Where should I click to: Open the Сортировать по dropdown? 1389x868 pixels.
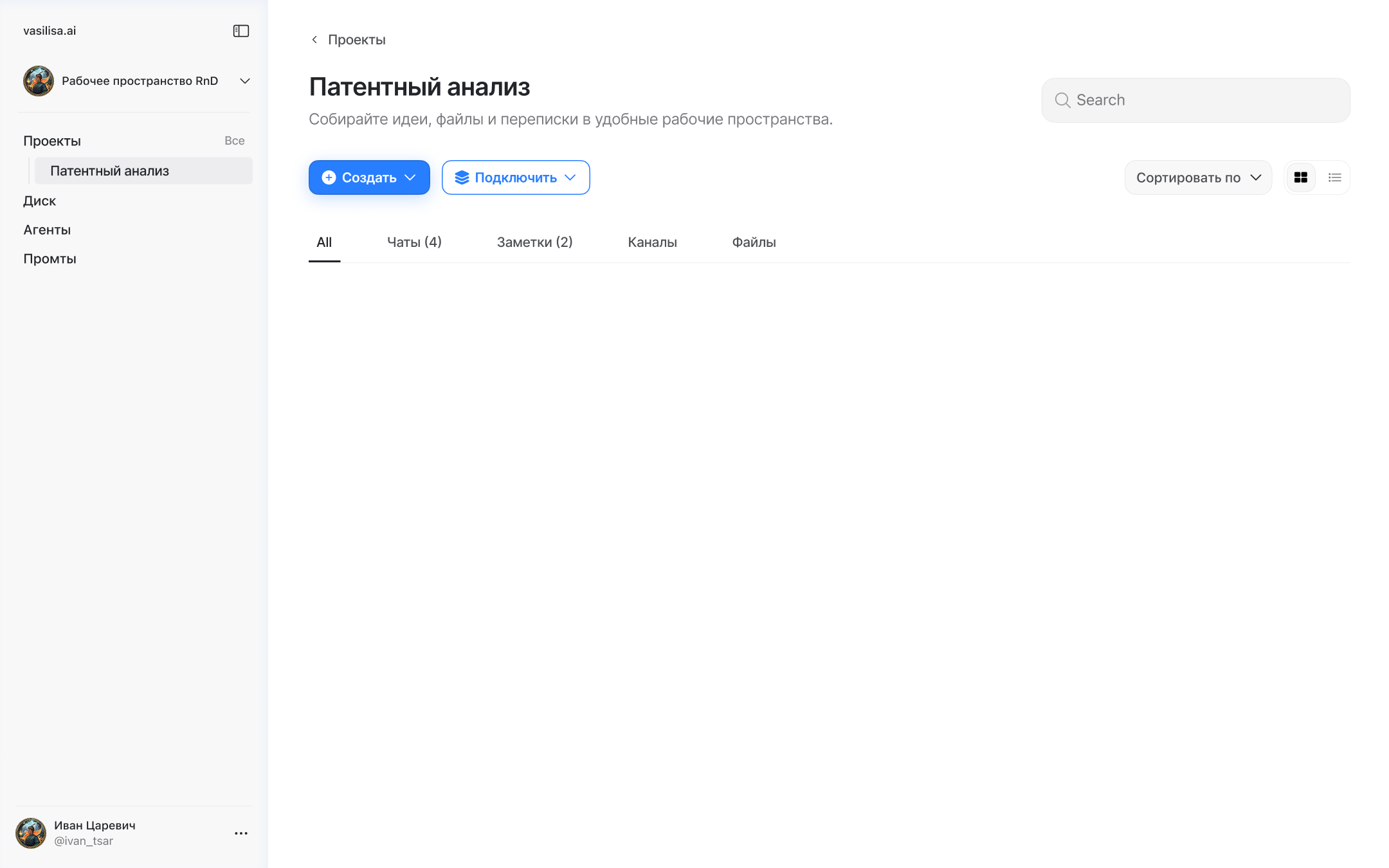point(1197,177)
